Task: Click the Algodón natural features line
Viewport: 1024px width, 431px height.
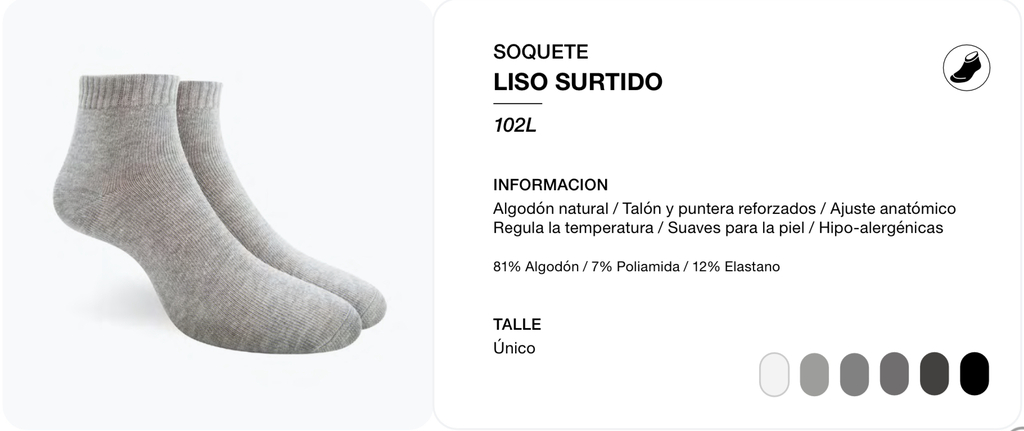Action: (724, 209)
